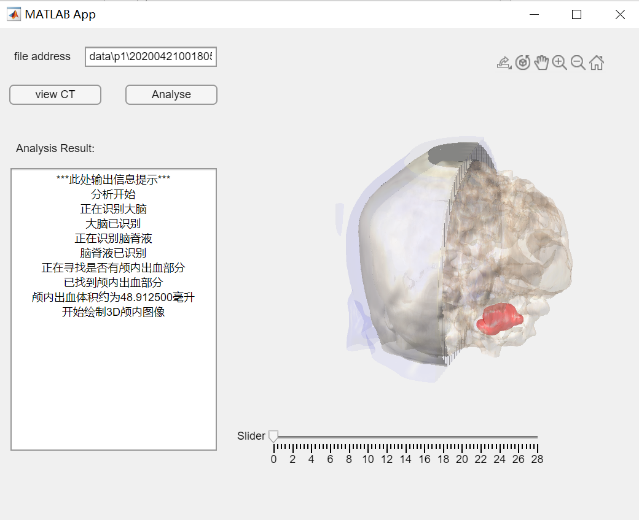
Task: Click the 'Analysis Result:' label
Action: tap(55, 148)
